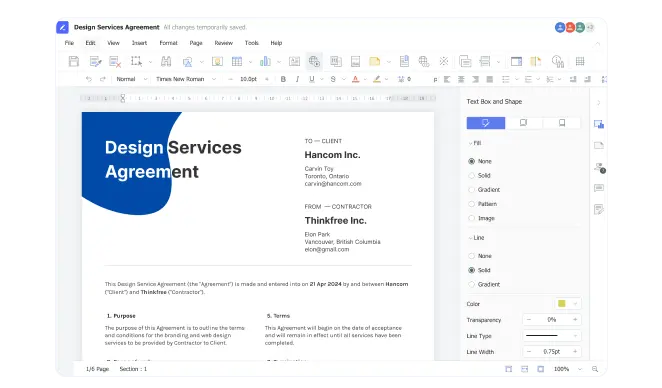Toggle Bold formatting
This screenshot has width=662, height=388.
(x=283, y=79)
